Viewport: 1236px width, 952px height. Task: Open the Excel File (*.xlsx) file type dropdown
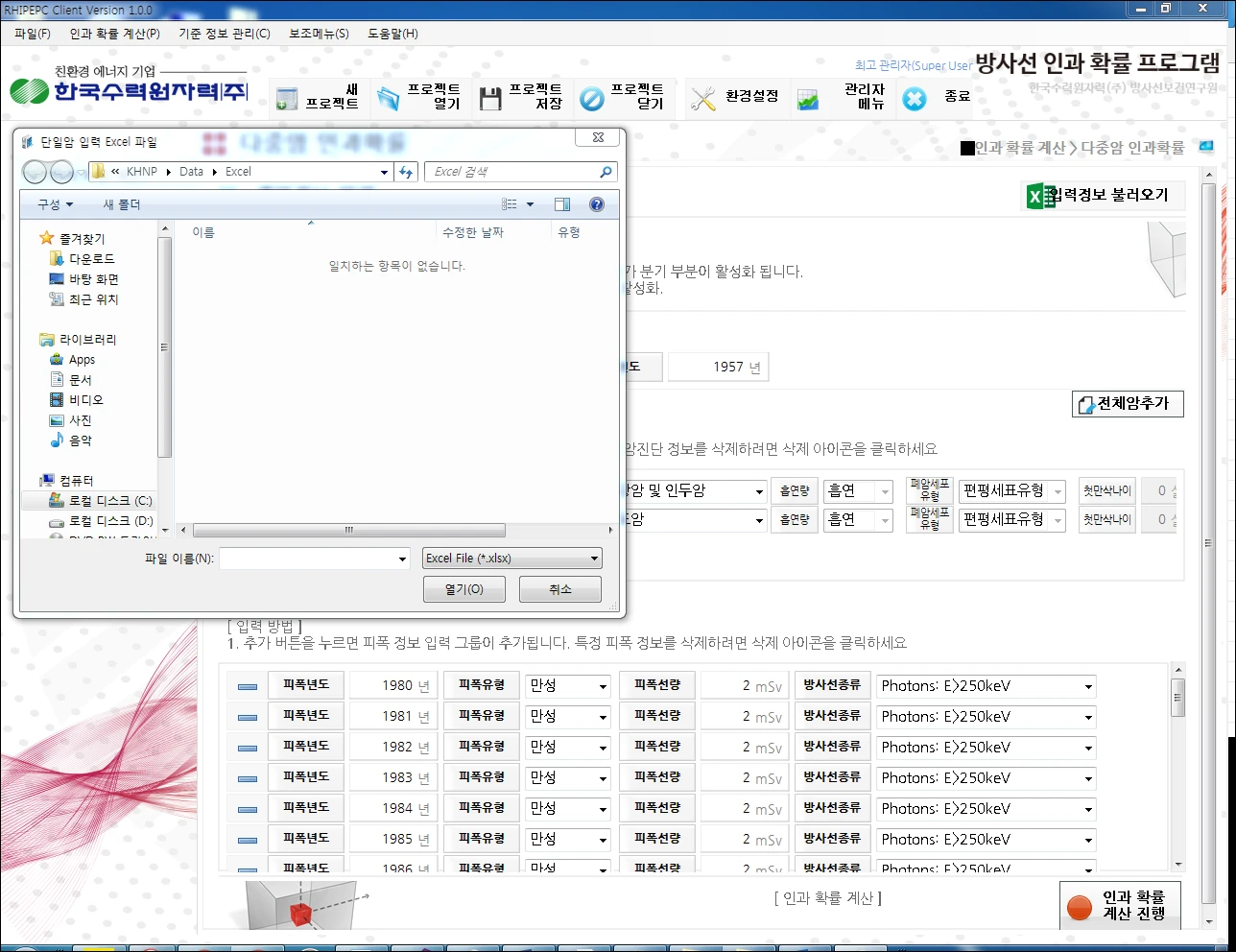[512, 559]
